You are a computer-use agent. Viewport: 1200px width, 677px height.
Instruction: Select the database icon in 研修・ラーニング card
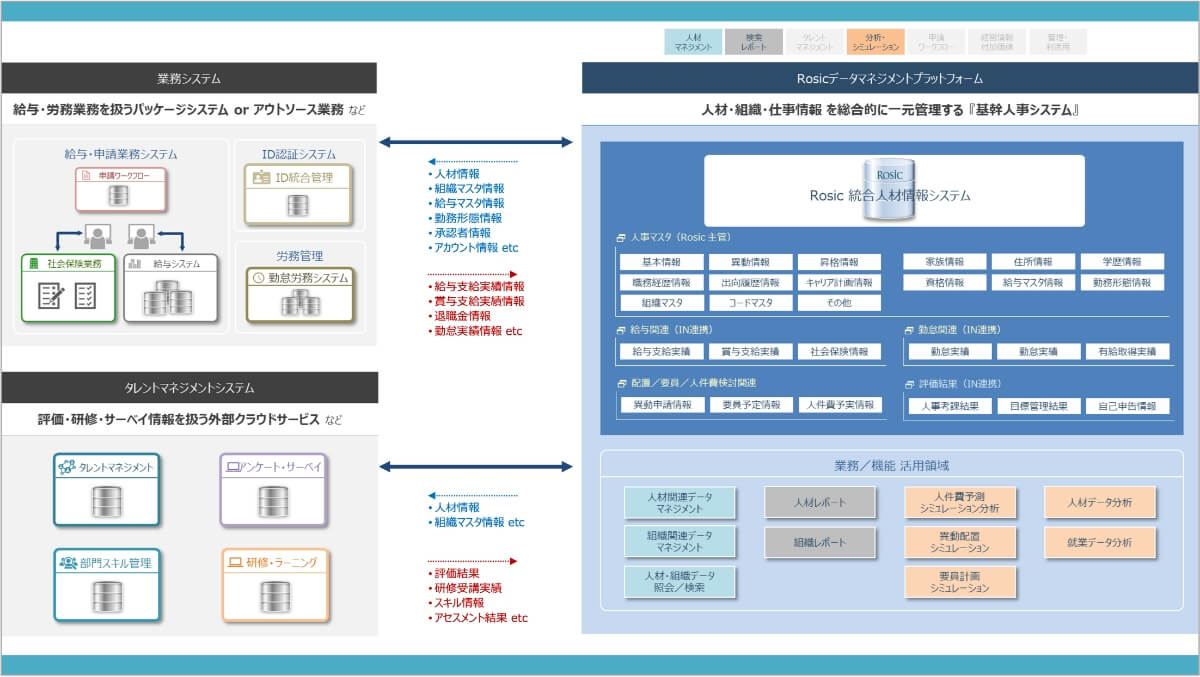point(273,597)
